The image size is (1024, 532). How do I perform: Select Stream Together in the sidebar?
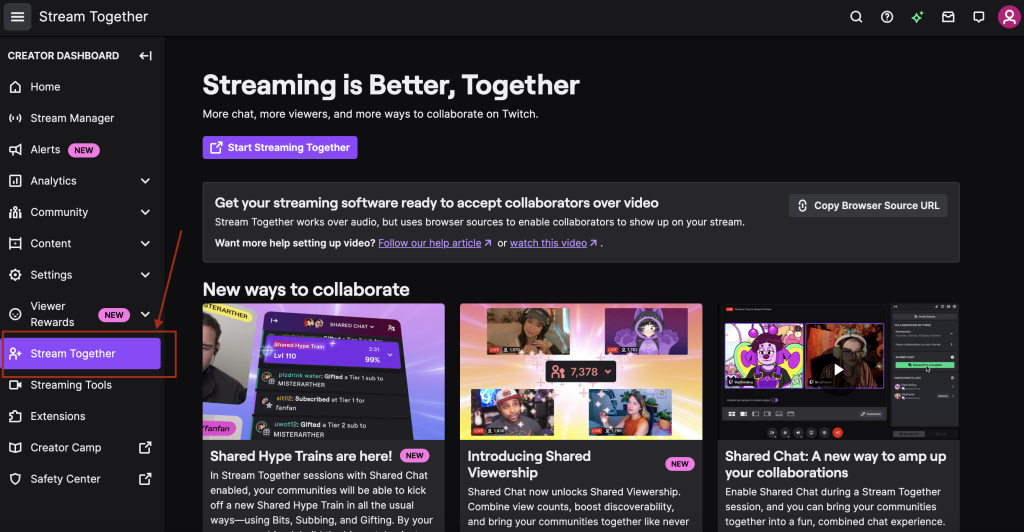(x=82, y=354)
